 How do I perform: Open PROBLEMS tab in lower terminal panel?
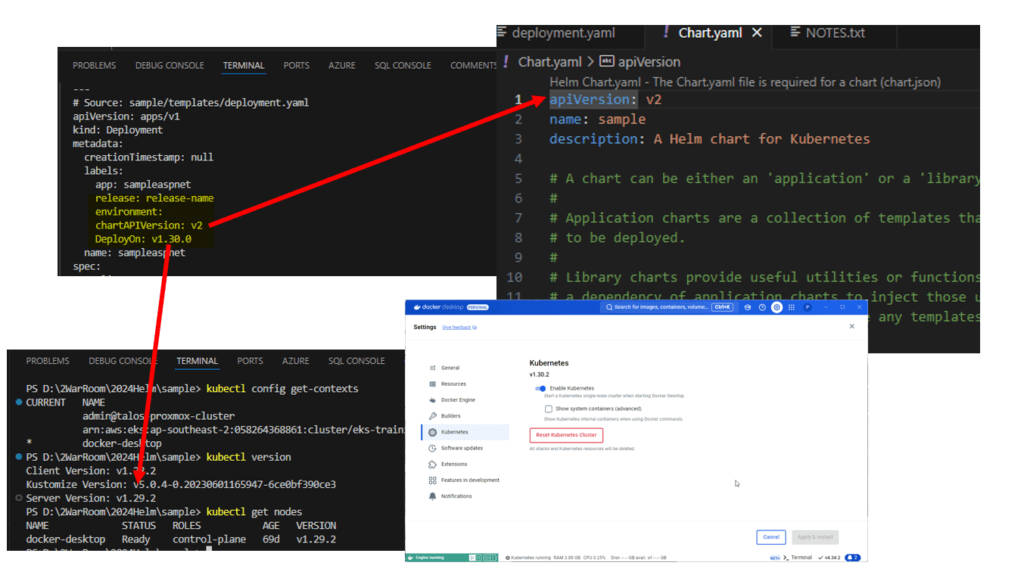coord(48,361)
